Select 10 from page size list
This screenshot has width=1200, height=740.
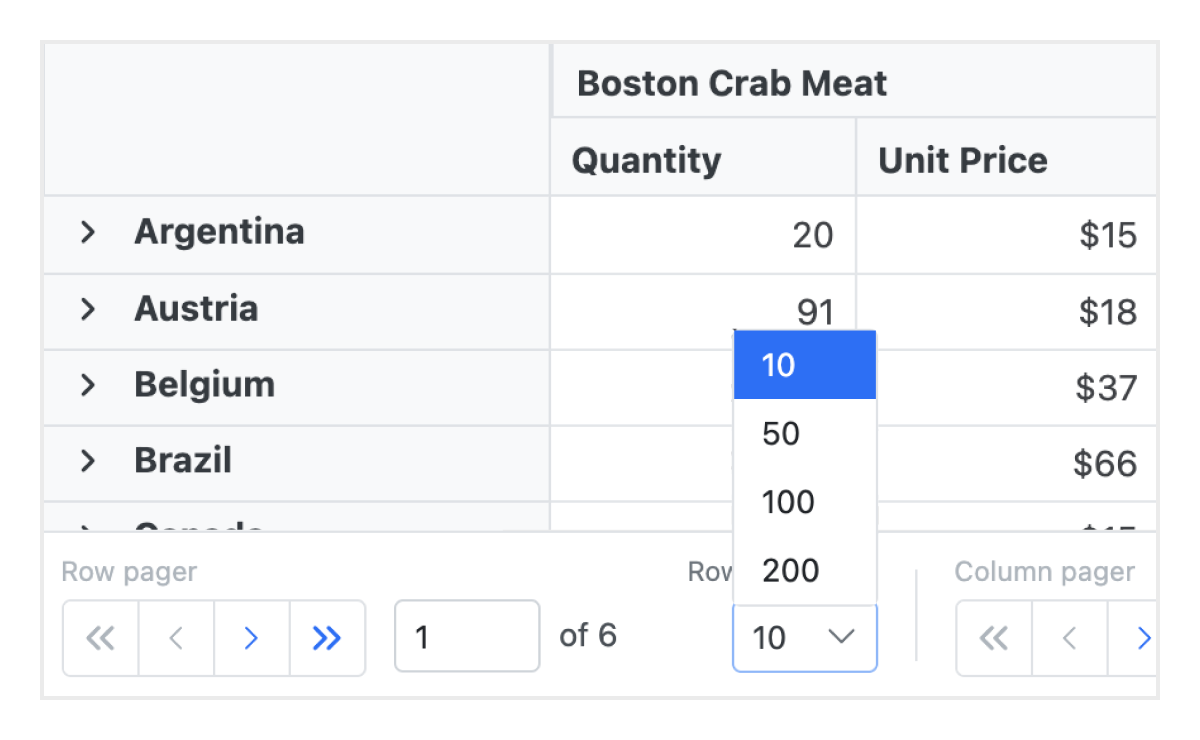pyautogui.click(x=804, y=365)
